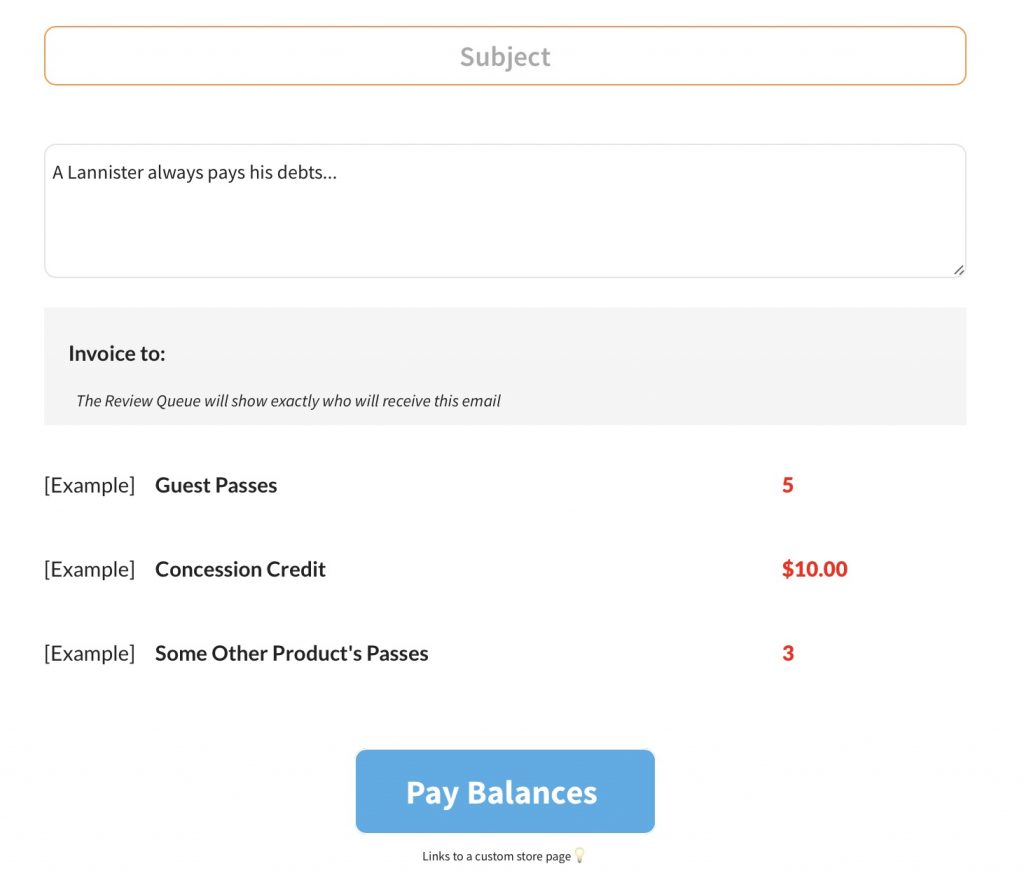Click the [Example] tag beside Concession Credit

click(89, 569)
